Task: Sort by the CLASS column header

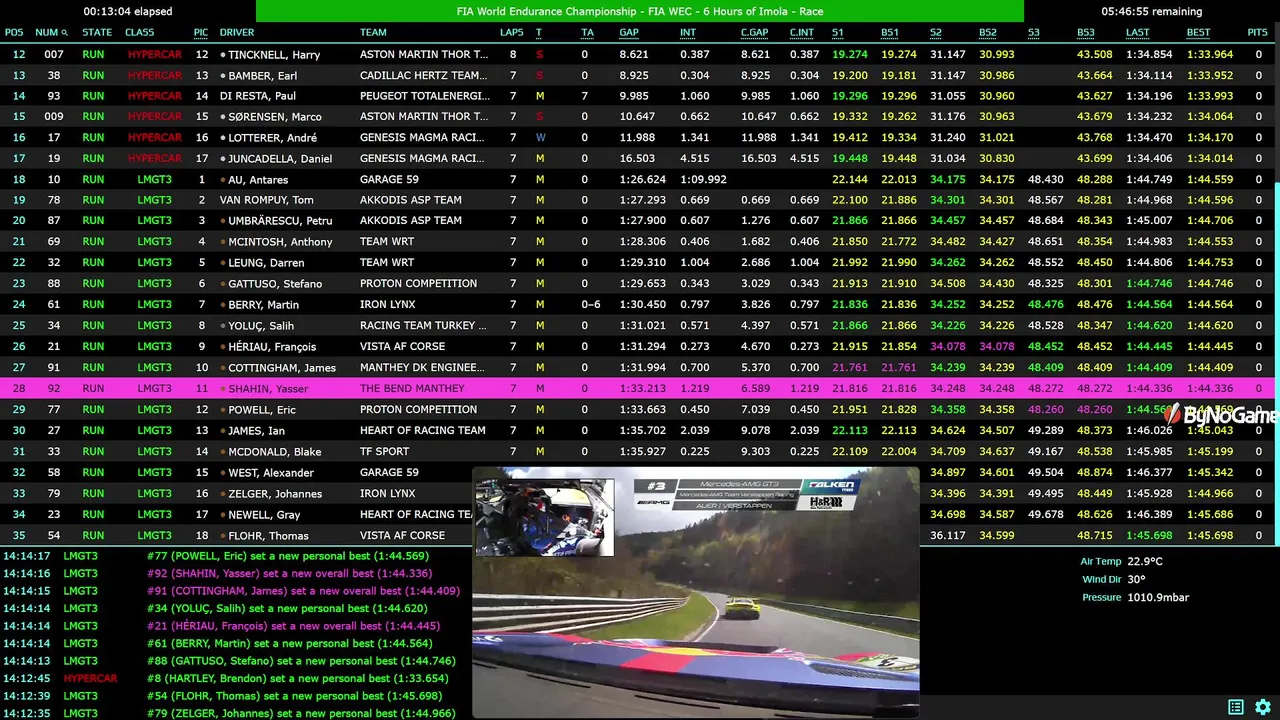Action: tap(140, 33)
